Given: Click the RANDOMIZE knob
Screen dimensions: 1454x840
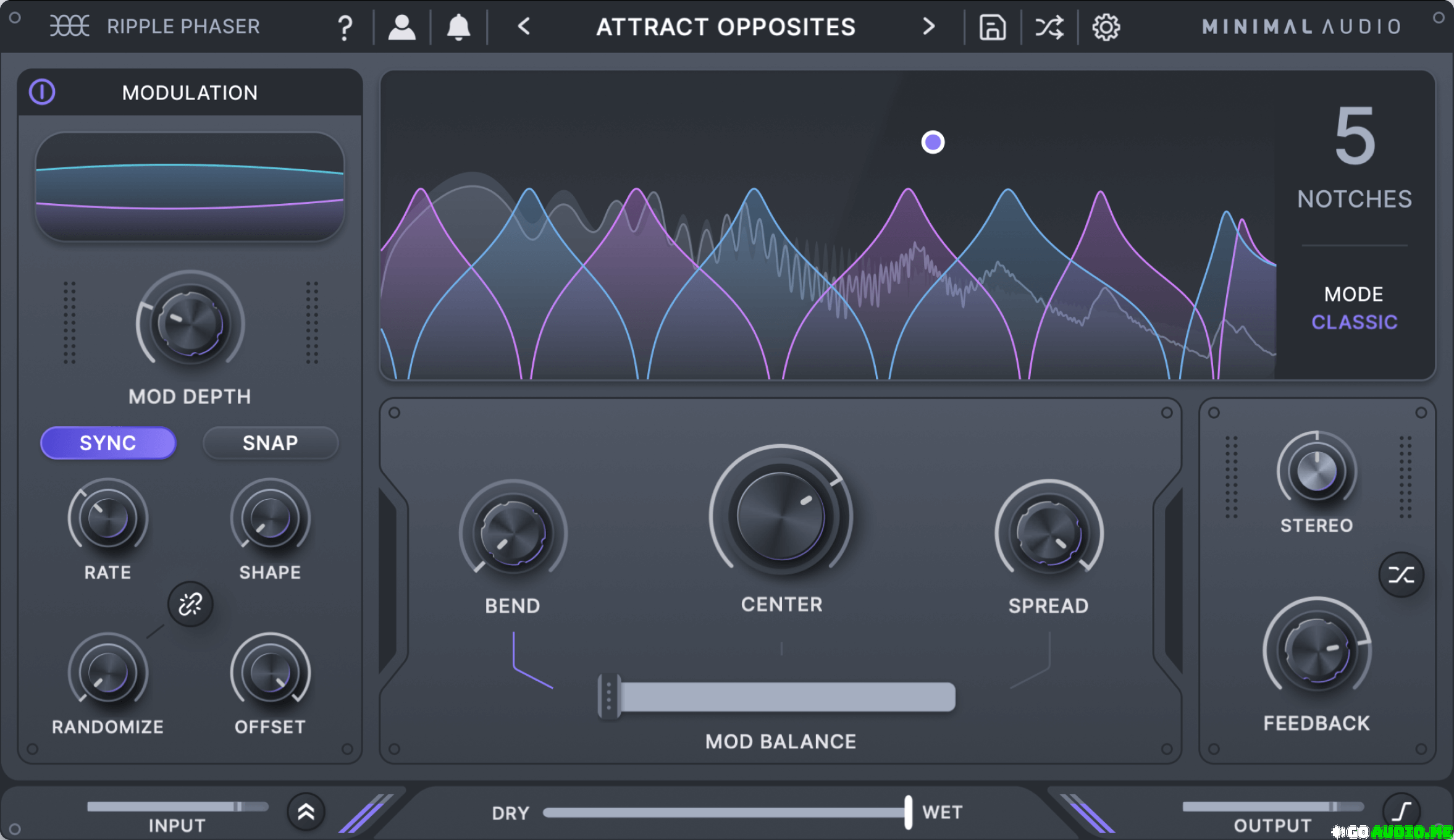Looking at the screenshot, I should (108, 672).
